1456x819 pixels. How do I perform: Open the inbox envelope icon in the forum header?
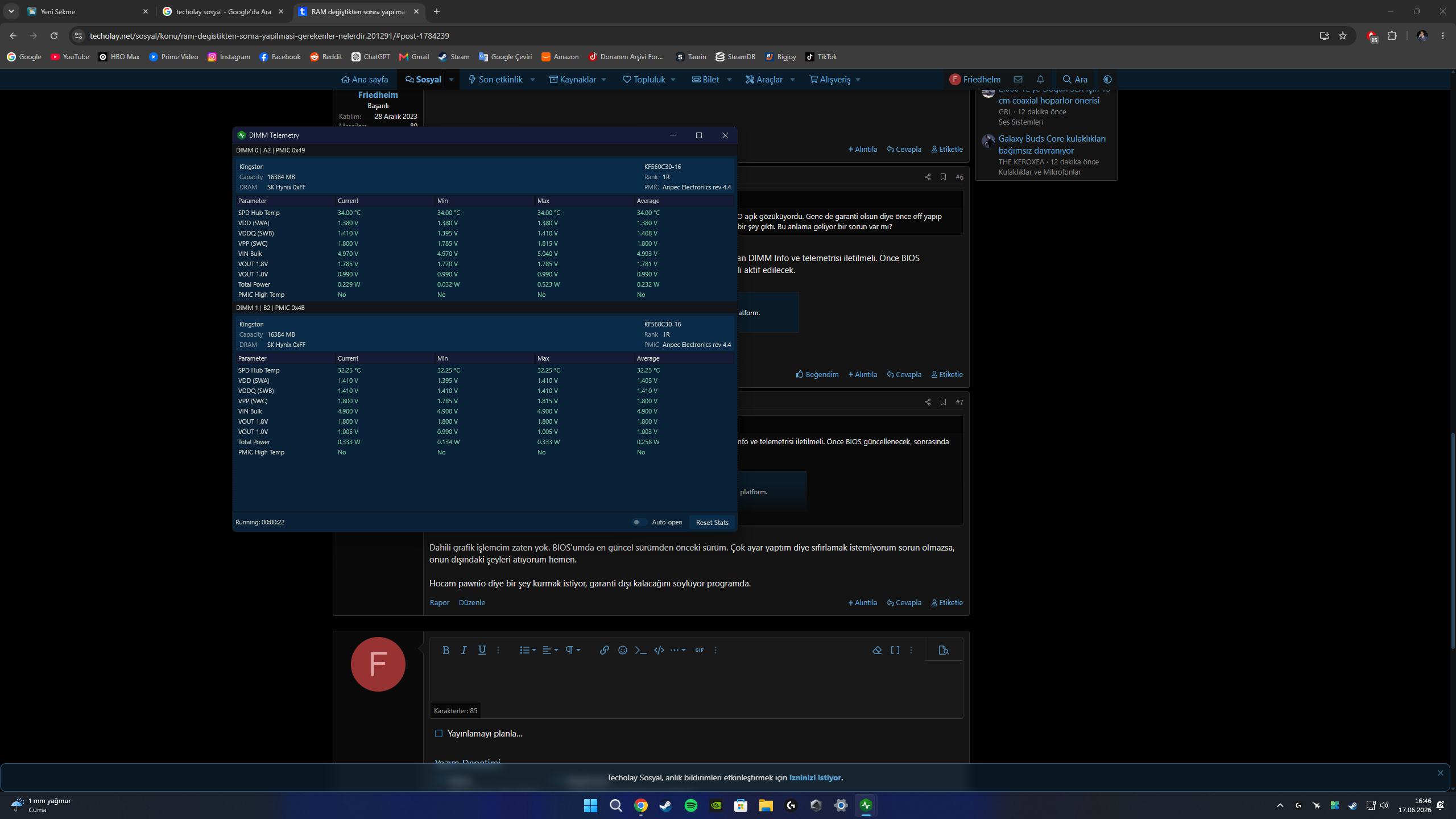point(1018,80)
